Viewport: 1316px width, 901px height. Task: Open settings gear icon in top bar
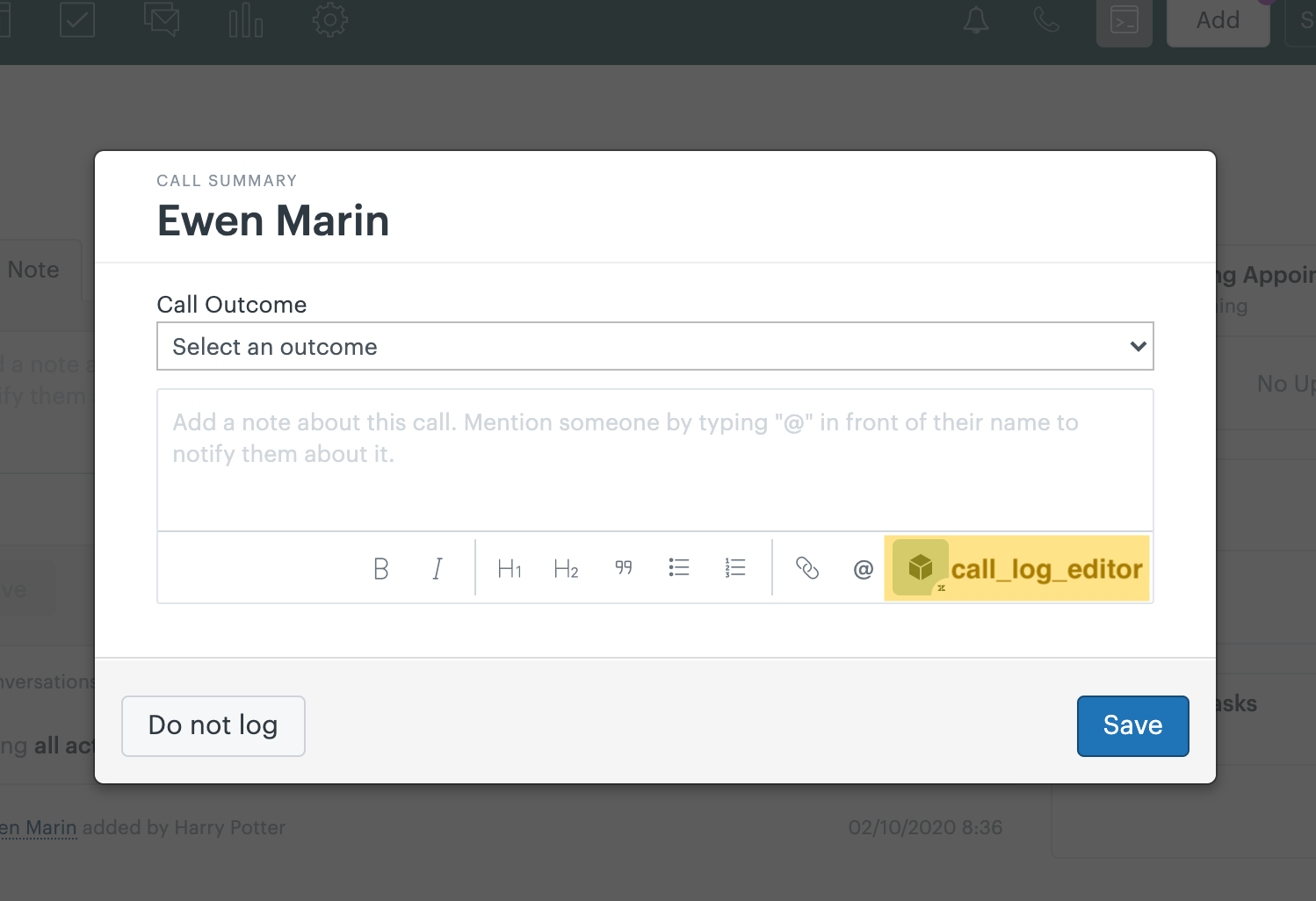(x=330, y=19)
